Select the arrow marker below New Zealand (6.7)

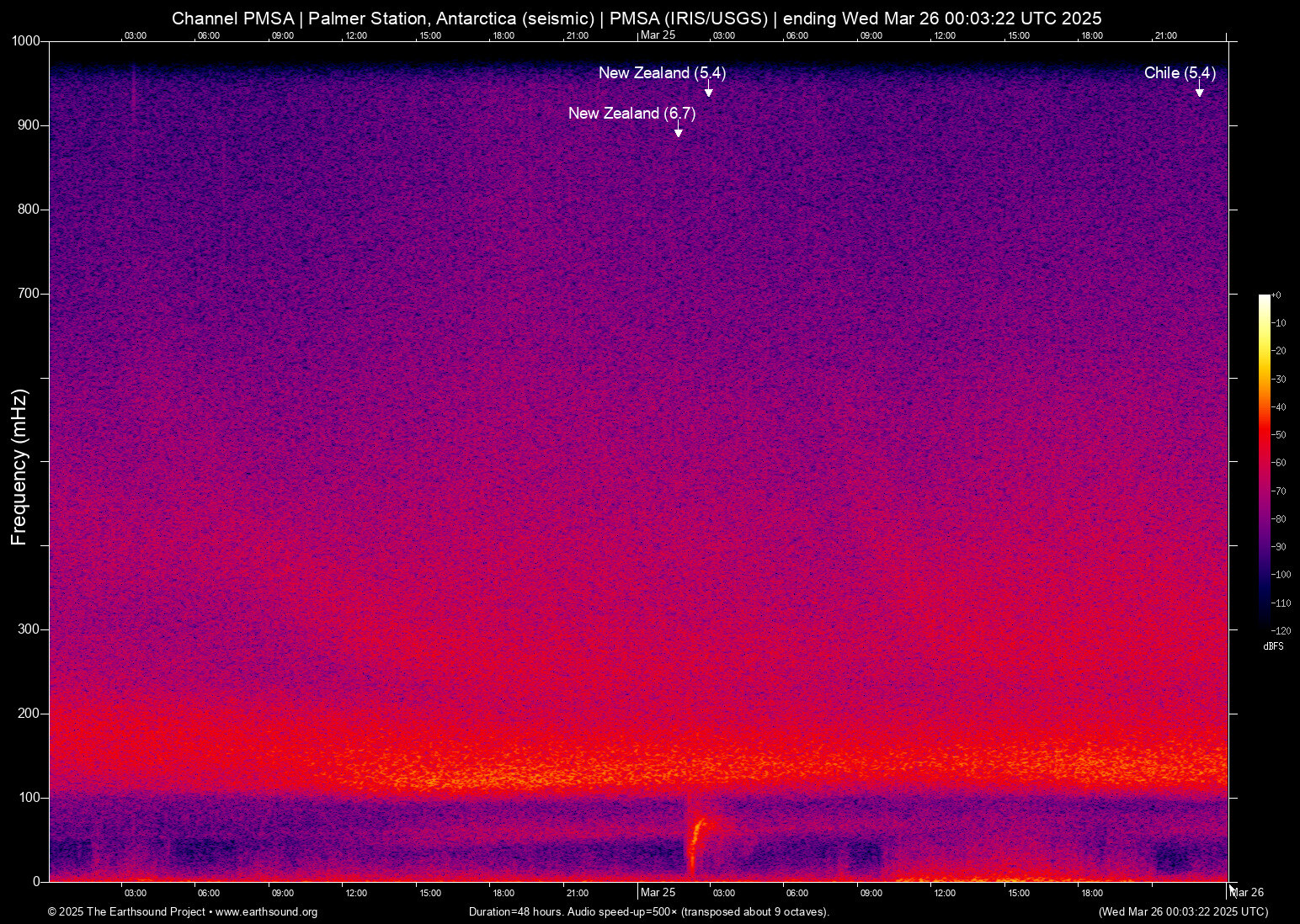pyautogui.click(x=678, y=130)
